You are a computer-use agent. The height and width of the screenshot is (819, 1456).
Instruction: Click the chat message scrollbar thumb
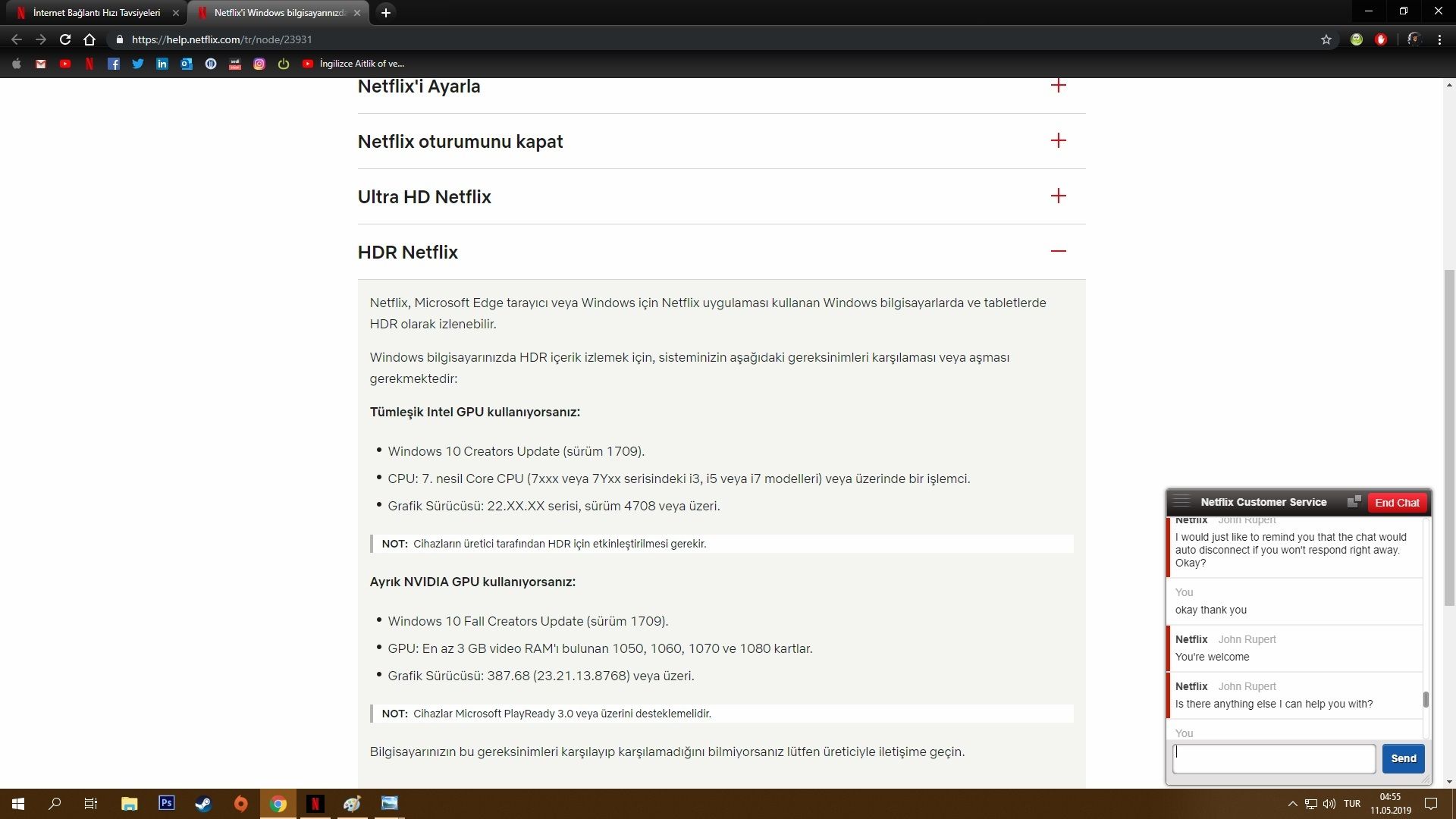pyautogui.click(x=1426, y=699)
